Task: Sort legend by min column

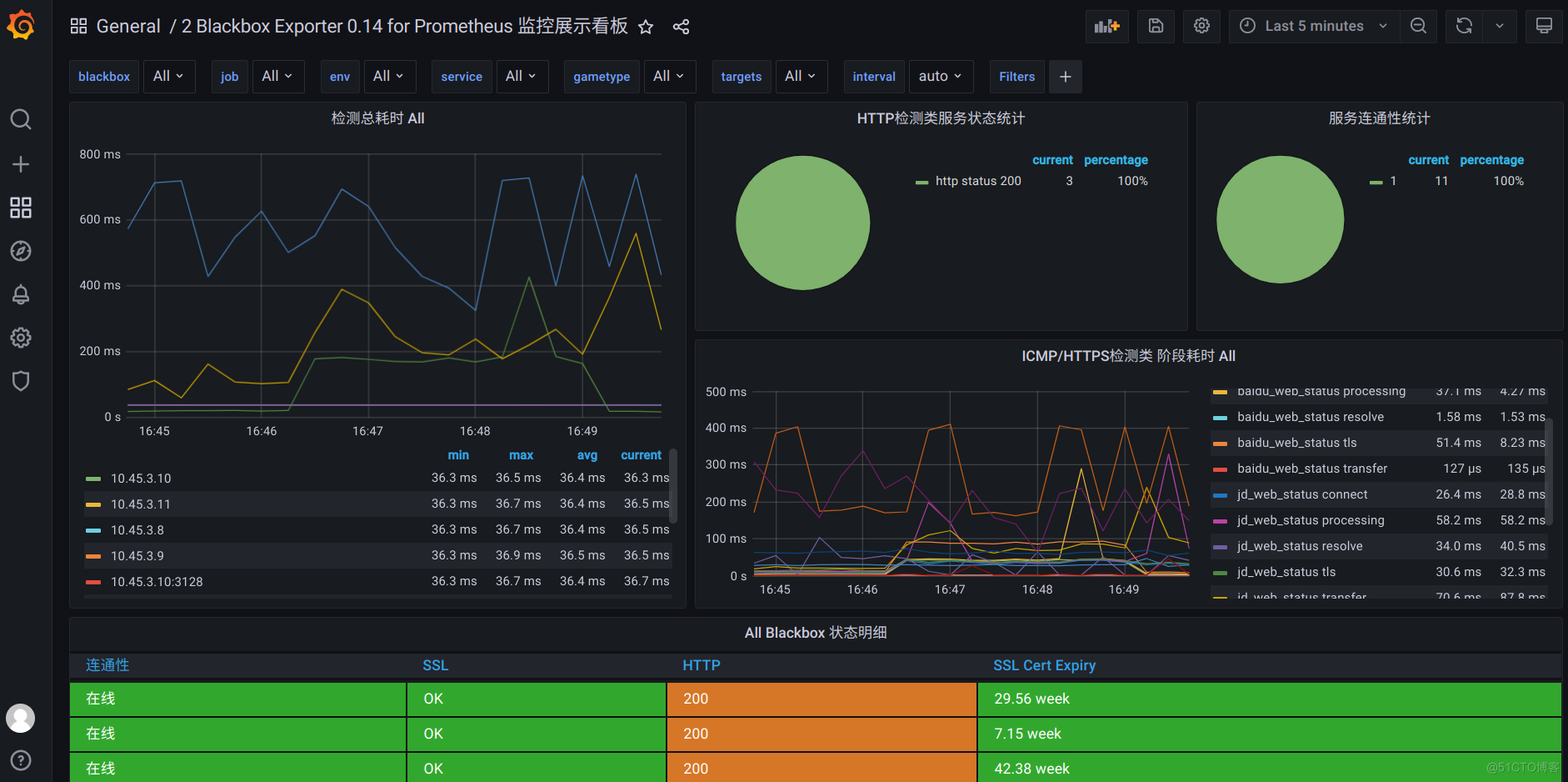Action: tap(458, 455)
